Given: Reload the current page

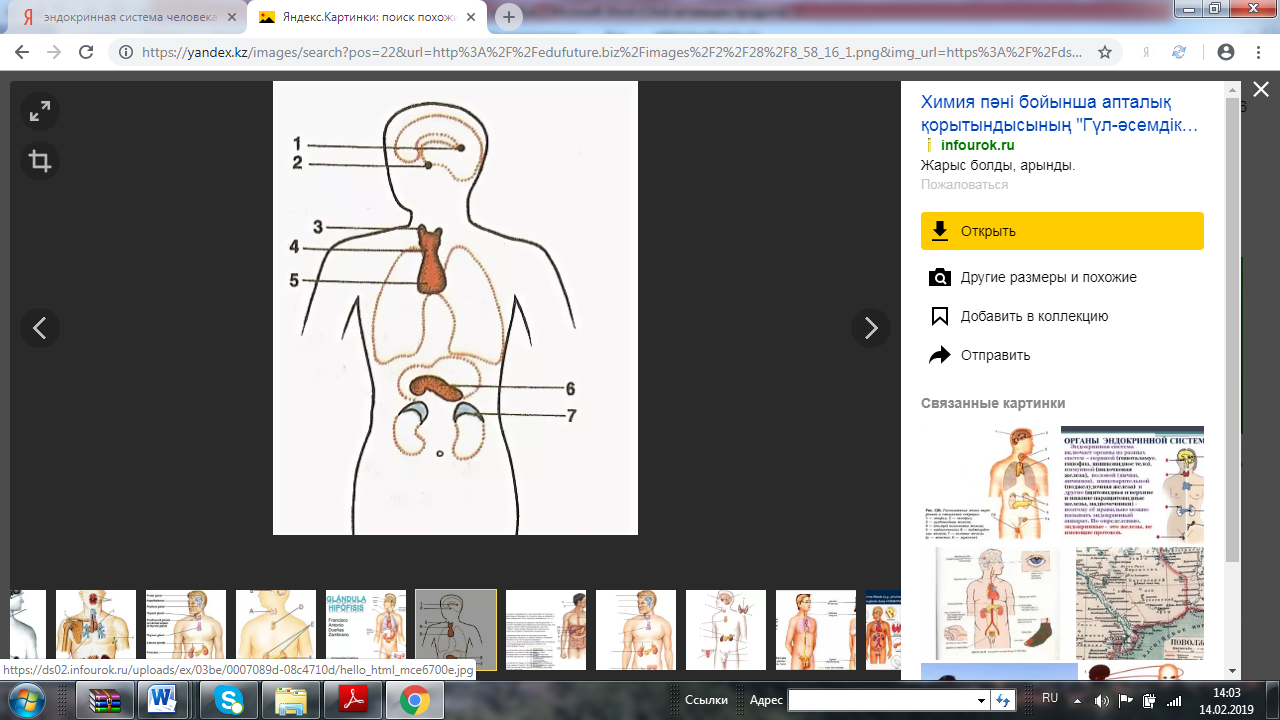Looking at the screenshot, I should tap(86, 52).
